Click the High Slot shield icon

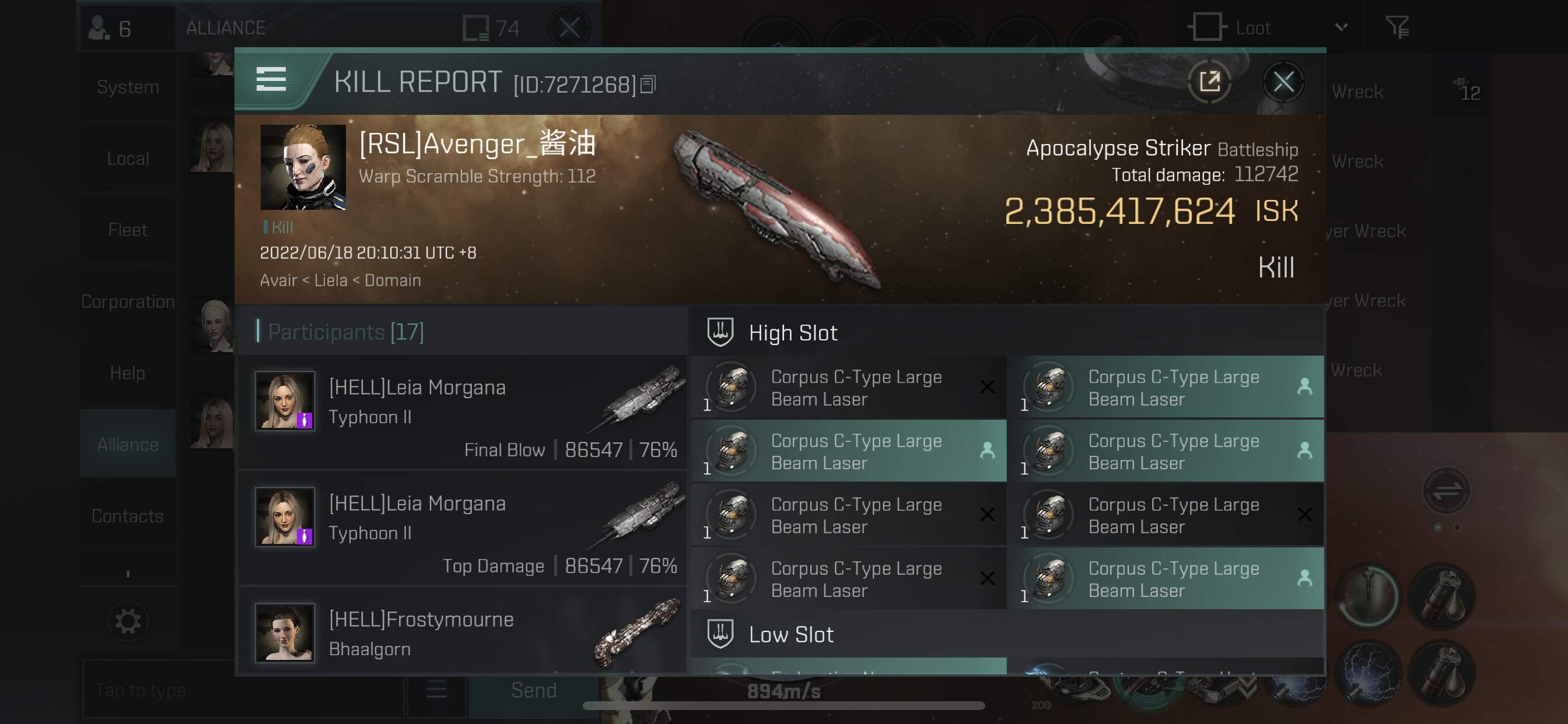tap(720, 332)
